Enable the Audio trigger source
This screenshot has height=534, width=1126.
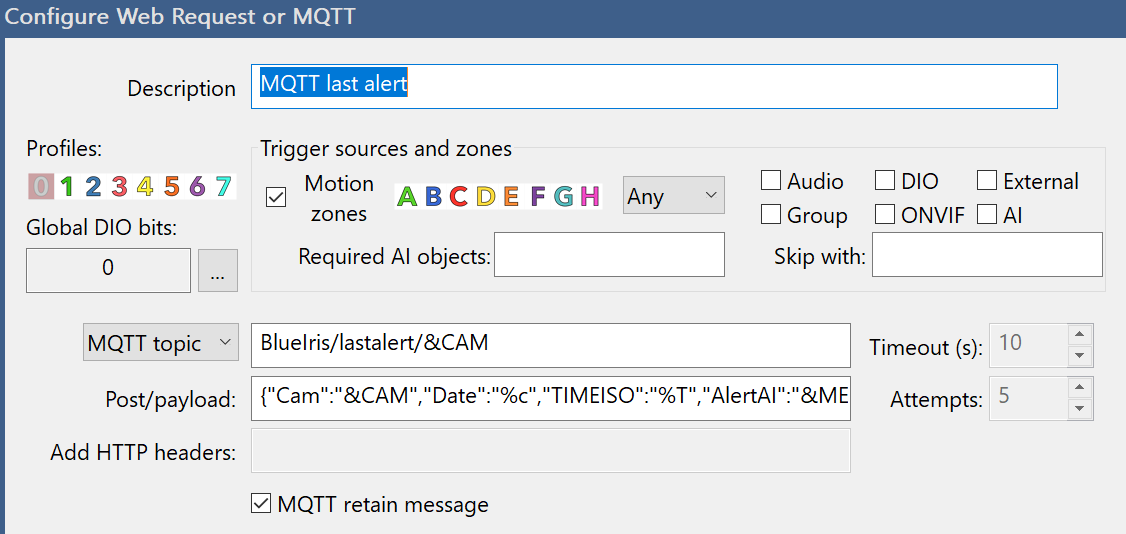coord(771,181)
